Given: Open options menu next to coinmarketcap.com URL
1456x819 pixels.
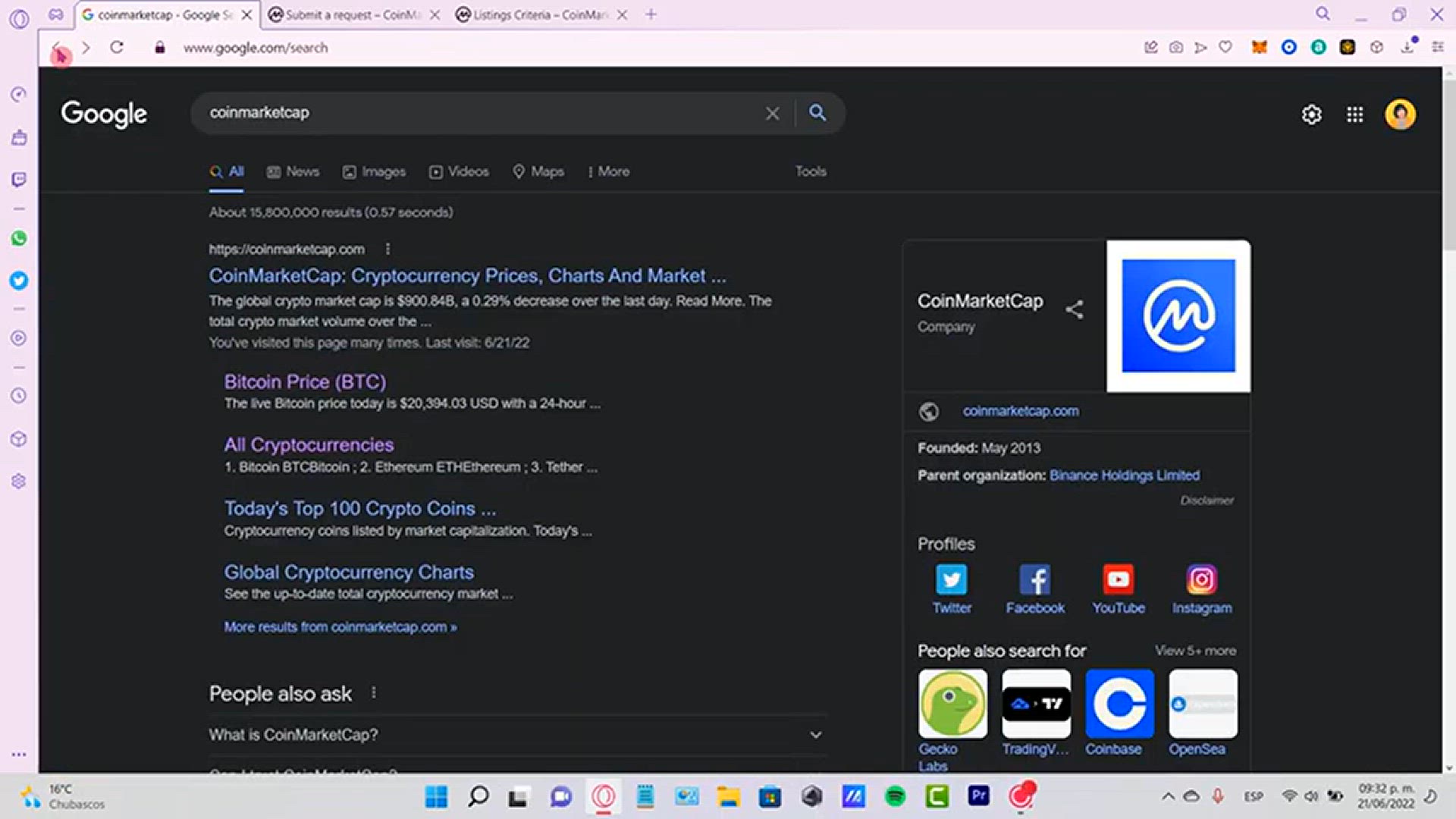Looking at the screenshot, I should (388, 249).
